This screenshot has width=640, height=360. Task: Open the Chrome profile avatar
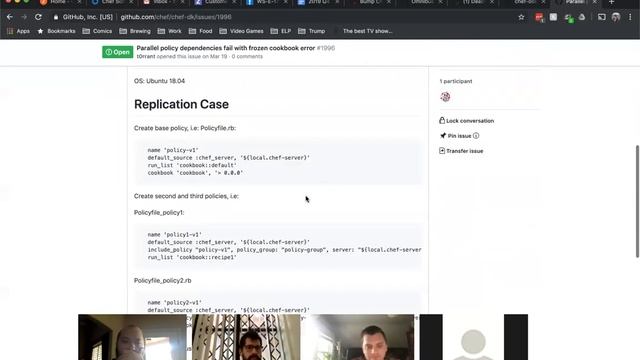tap(616, 17)
